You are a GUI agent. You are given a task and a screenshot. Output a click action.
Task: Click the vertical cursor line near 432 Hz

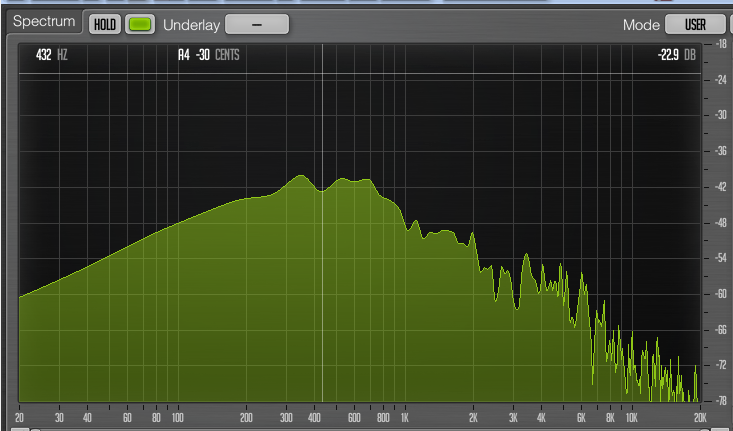click(x=322, y=223)
